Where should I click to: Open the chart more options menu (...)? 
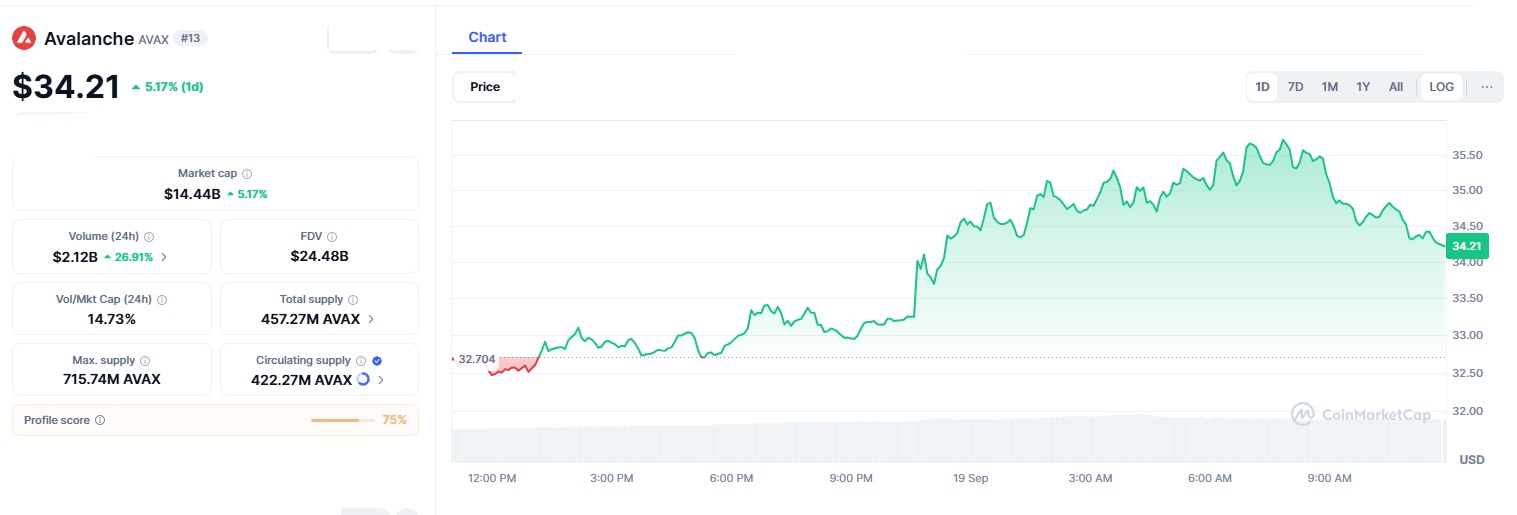pos(1487,87)
